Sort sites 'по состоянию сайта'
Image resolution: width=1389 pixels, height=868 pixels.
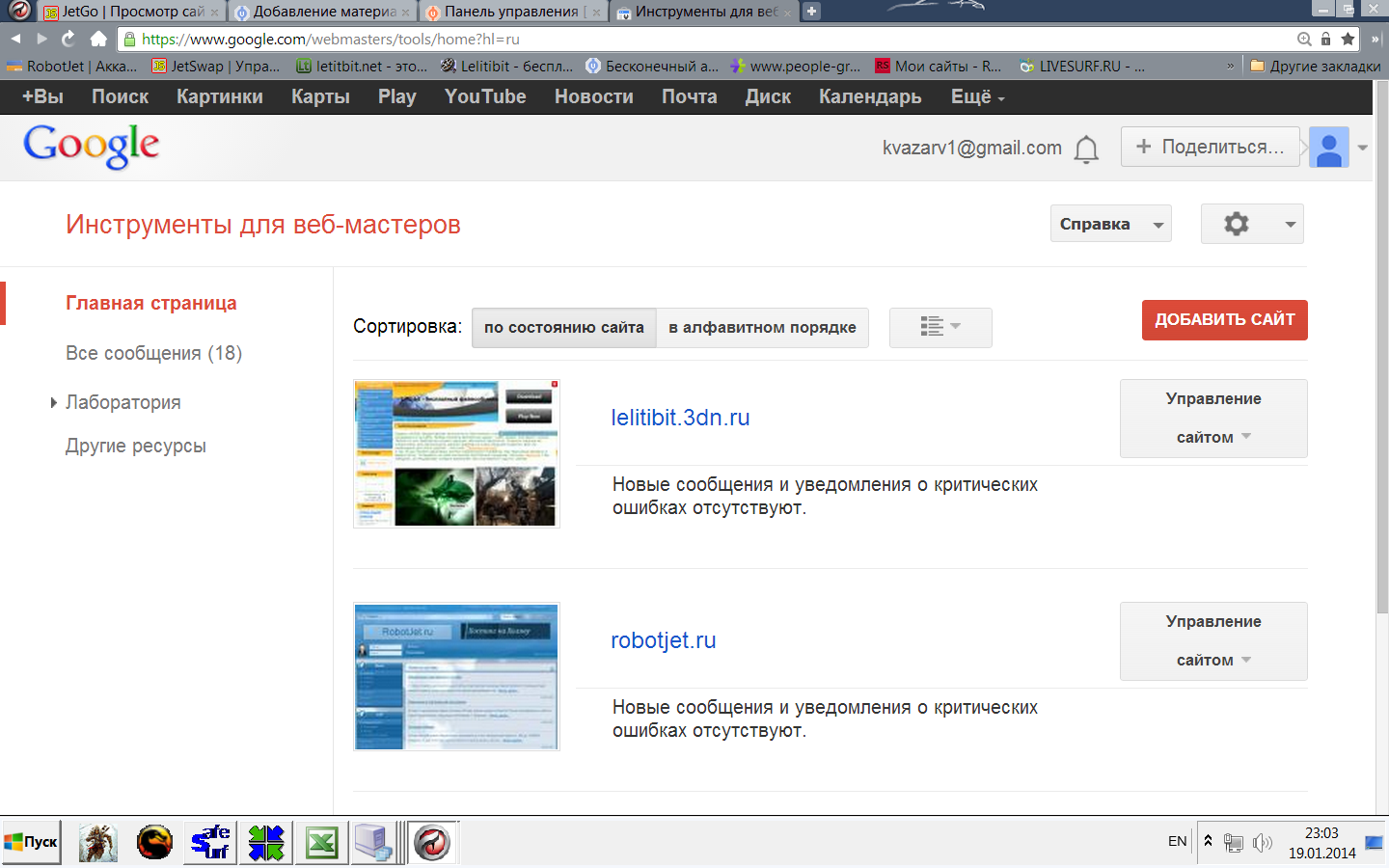(564, 328)
